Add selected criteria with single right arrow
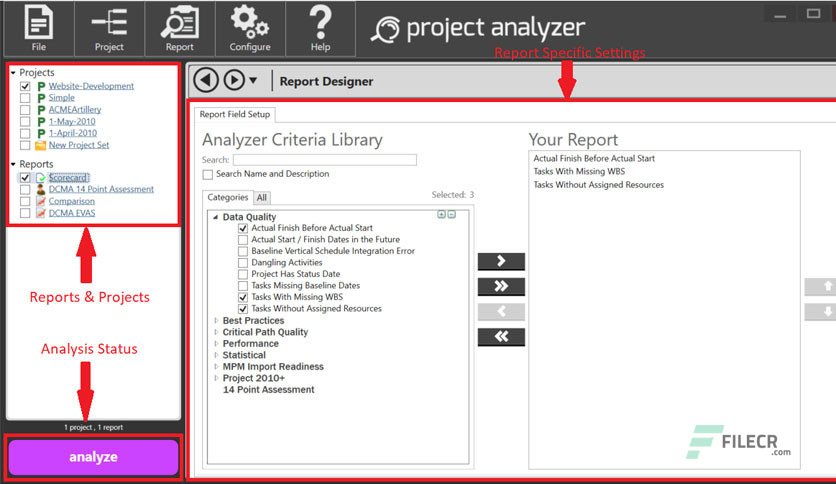The height and width of the screenshot is (484, 836). pos(501,261)
